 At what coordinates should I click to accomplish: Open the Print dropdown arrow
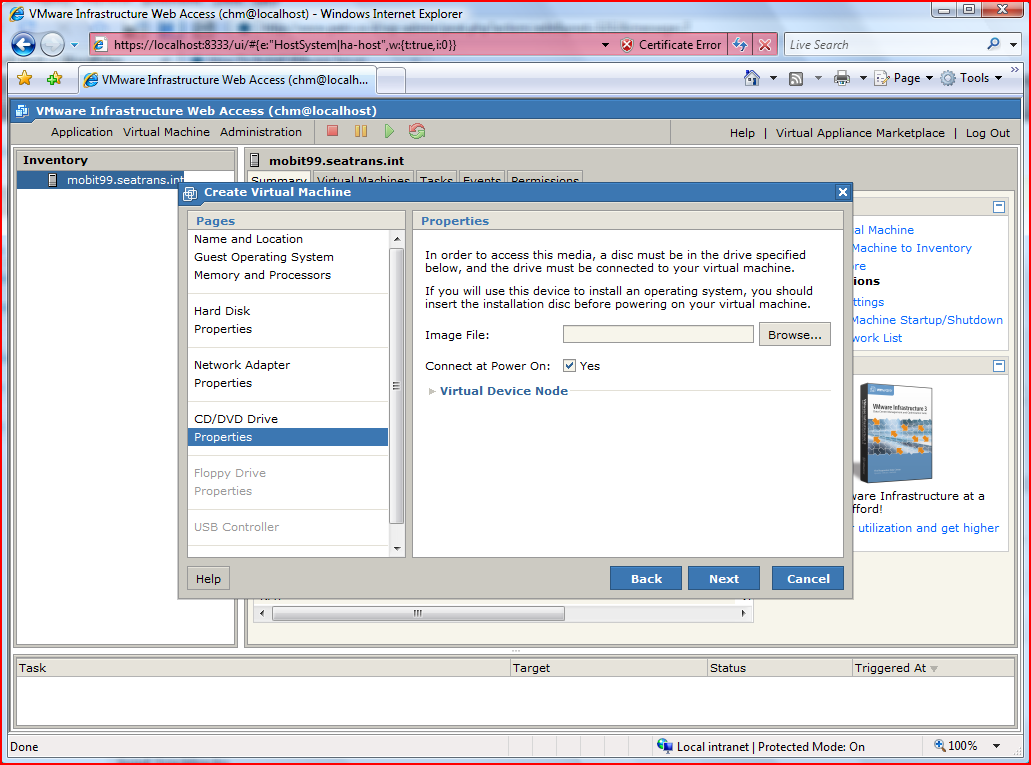(863, 78)
